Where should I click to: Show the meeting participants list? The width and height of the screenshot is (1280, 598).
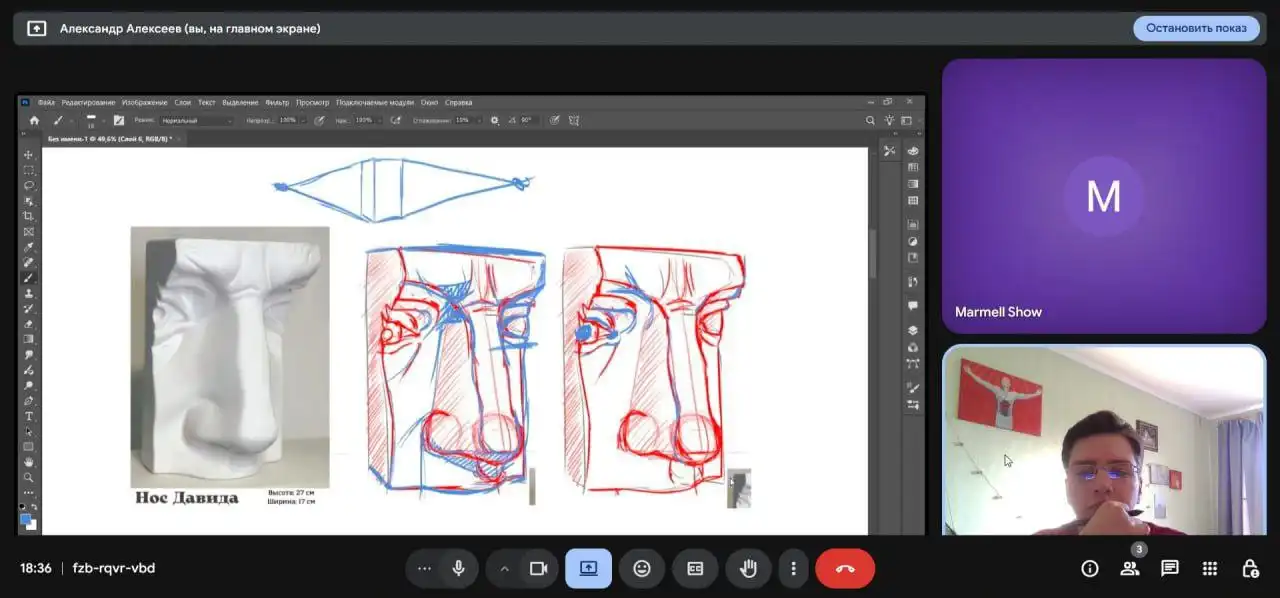click(1129, 568)
